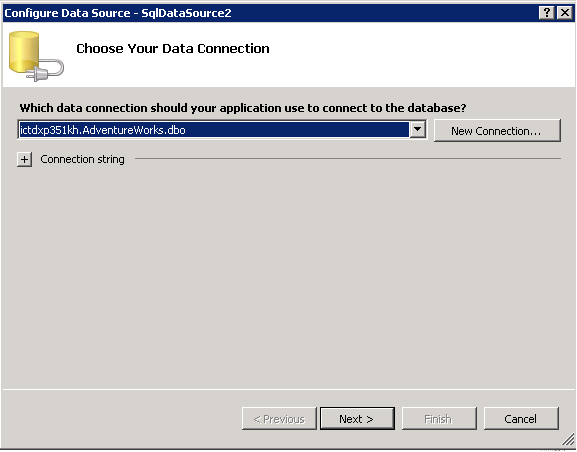Image resolution: width=577 pixels, height=452 pixels.
Task: Click the separator line beside Connection string
Action: 348,159
